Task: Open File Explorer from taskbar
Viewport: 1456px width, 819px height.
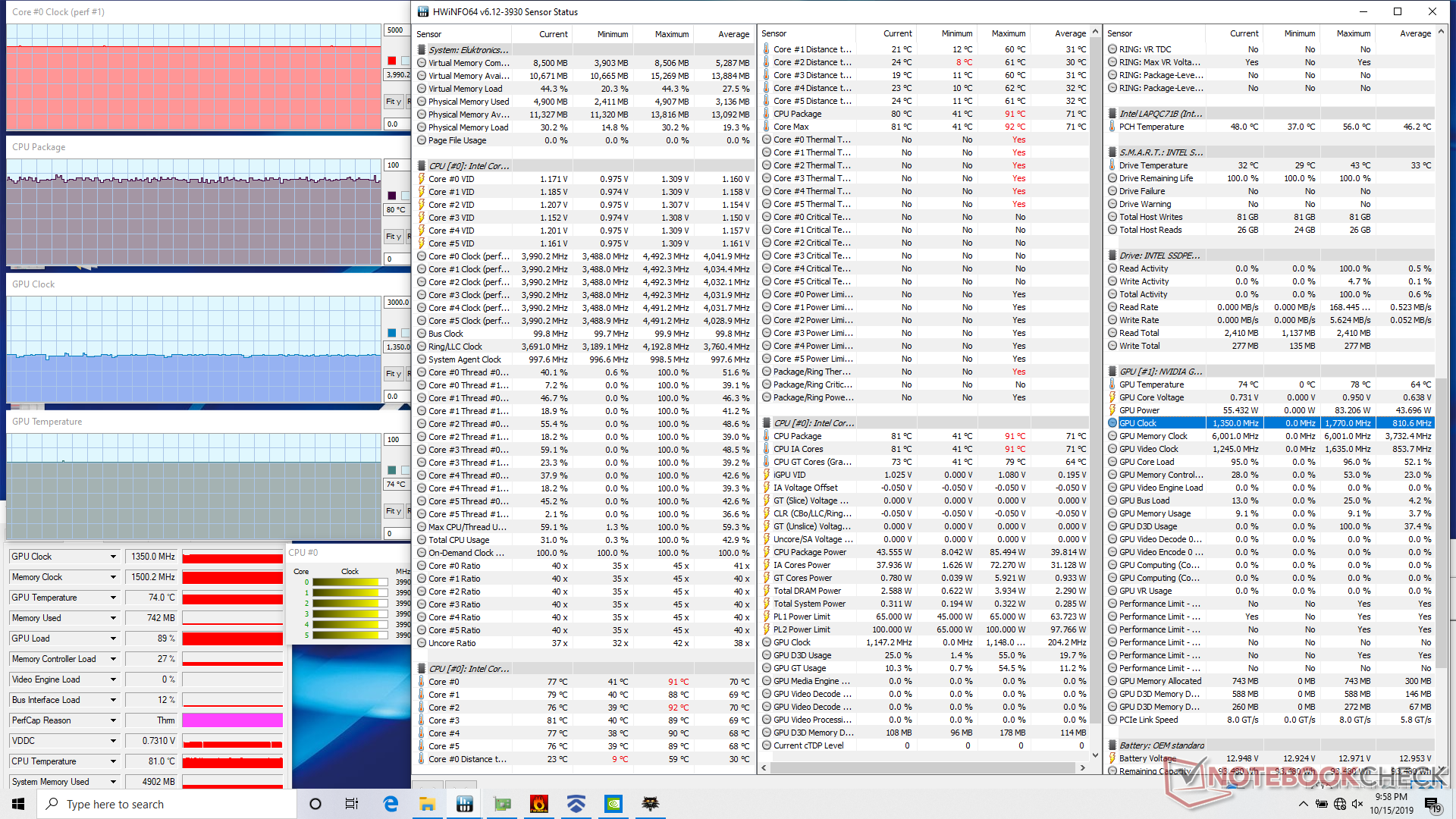Action: (x=428, y=804)
